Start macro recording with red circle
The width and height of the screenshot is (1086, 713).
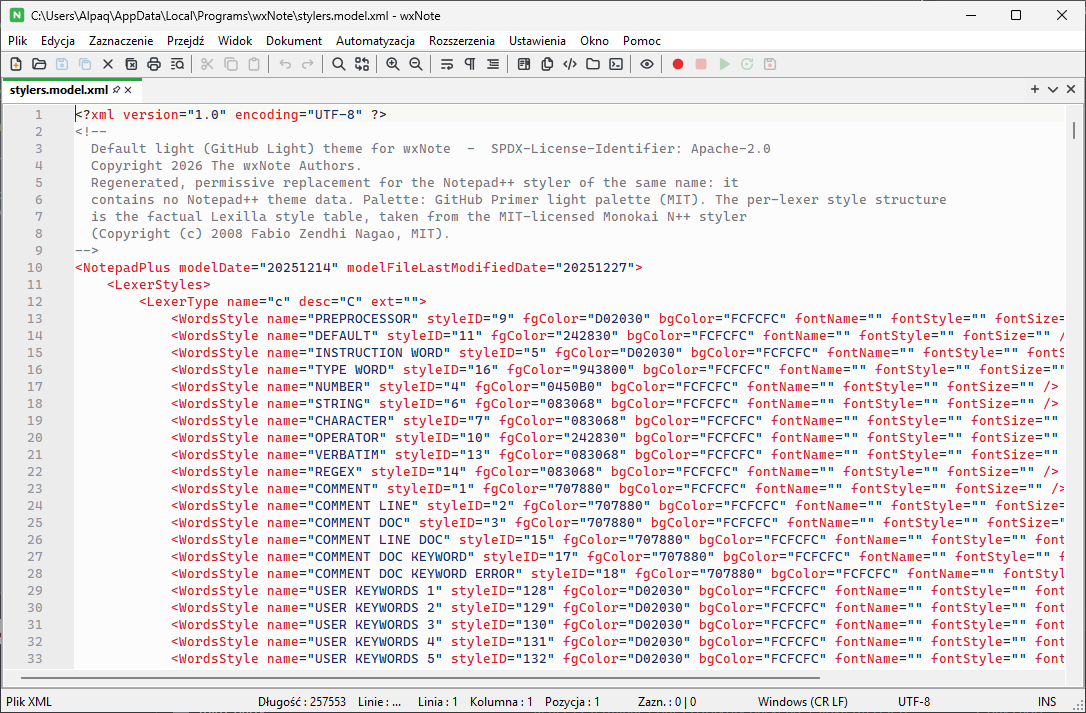click(x=678, y=64)
